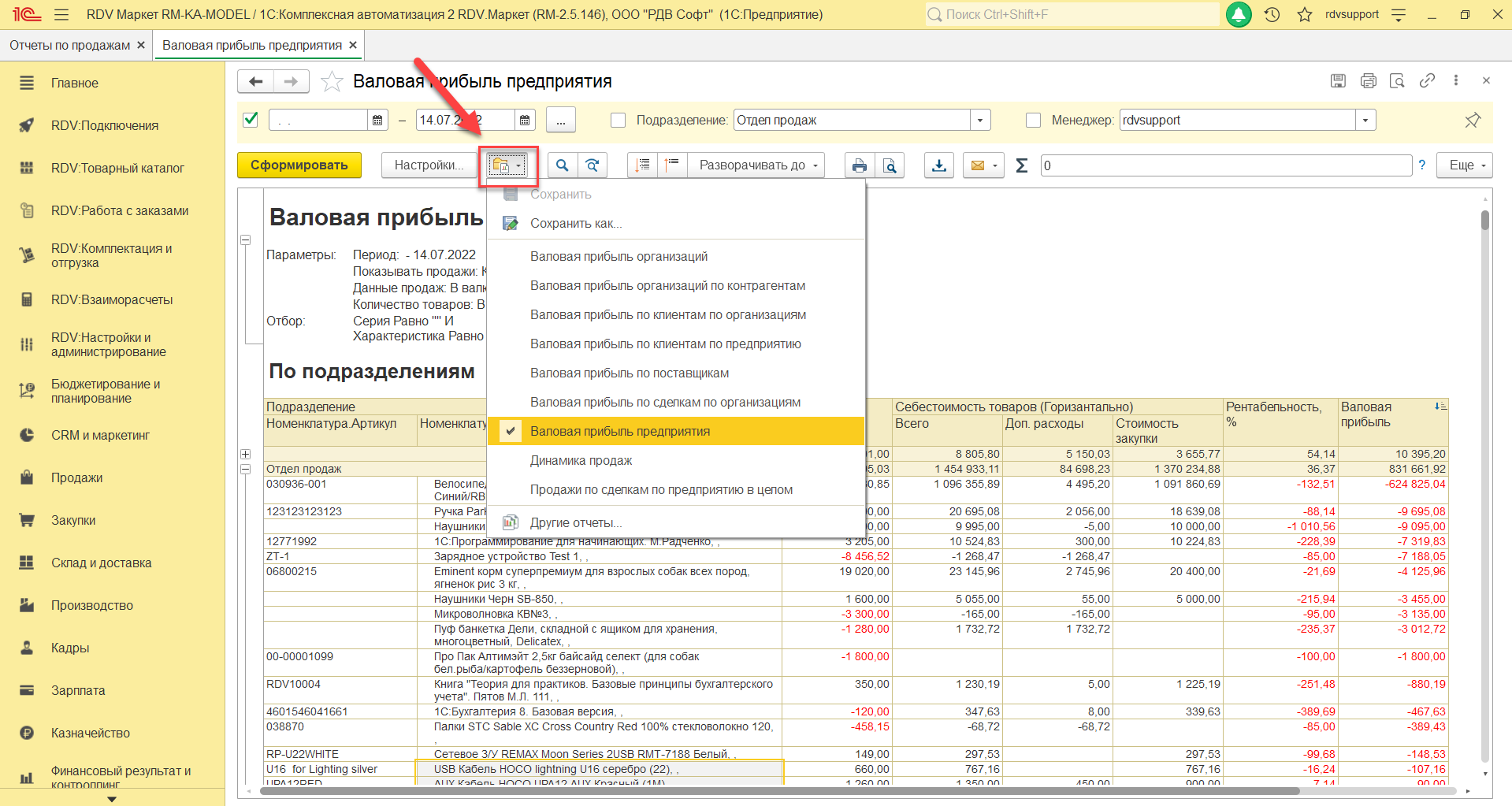
Task: Open the history clock icon in title bar
Action: (1272, 14)
